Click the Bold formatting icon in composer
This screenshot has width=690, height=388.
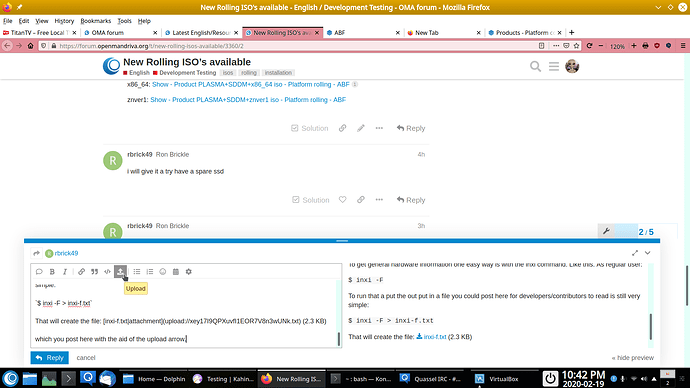point(52,272)
